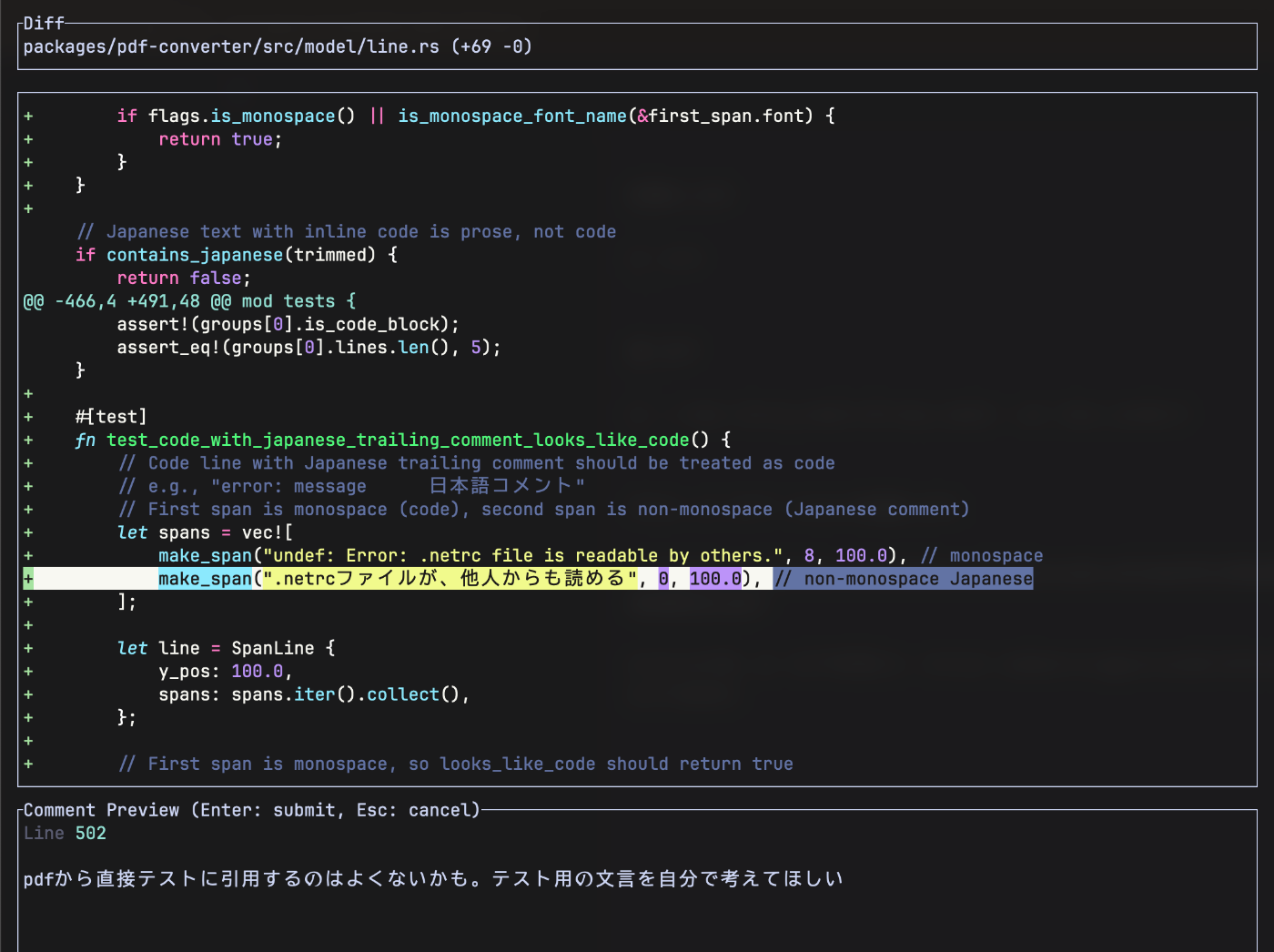
Task: Select the "#[test]" attribute line
Action: click(111, 417)
